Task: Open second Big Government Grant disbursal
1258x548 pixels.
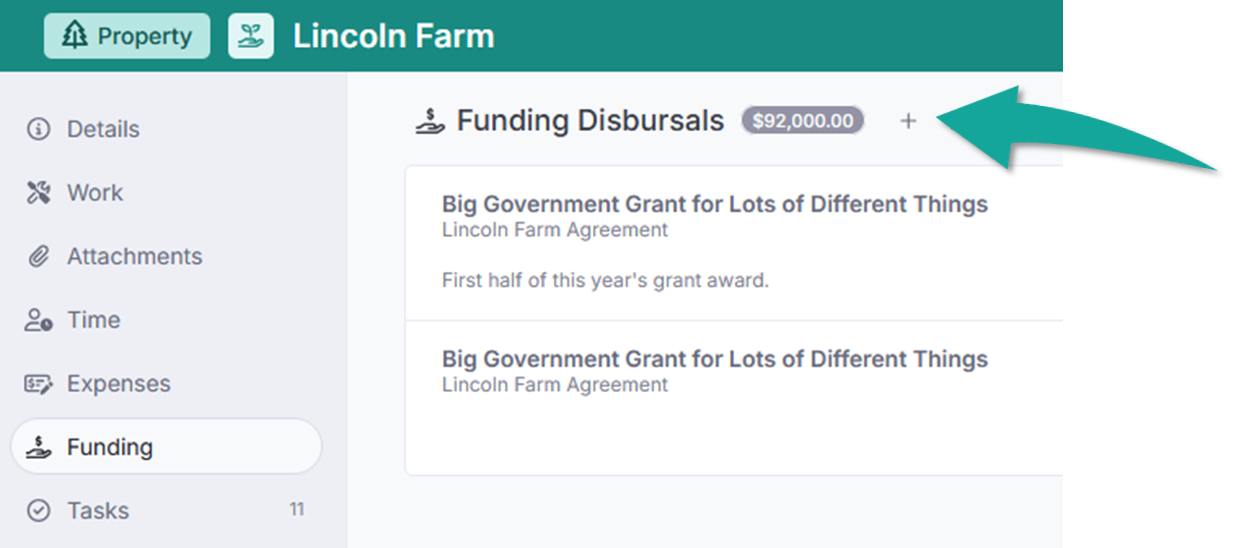Action: [x=714, y=360]
